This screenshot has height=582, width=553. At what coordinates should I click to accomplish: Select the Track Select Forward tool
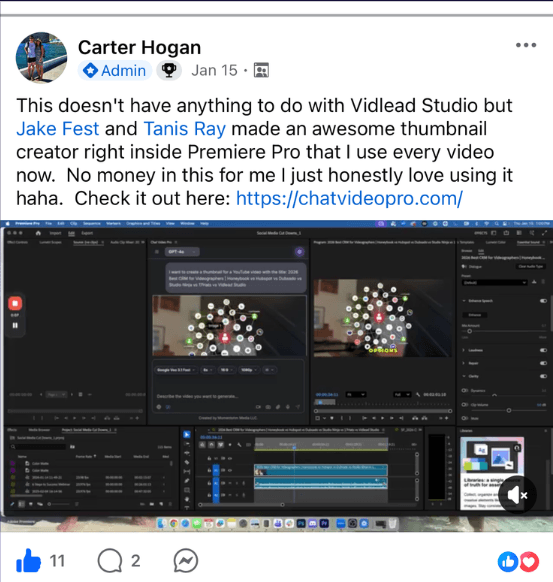click(187, 444)
